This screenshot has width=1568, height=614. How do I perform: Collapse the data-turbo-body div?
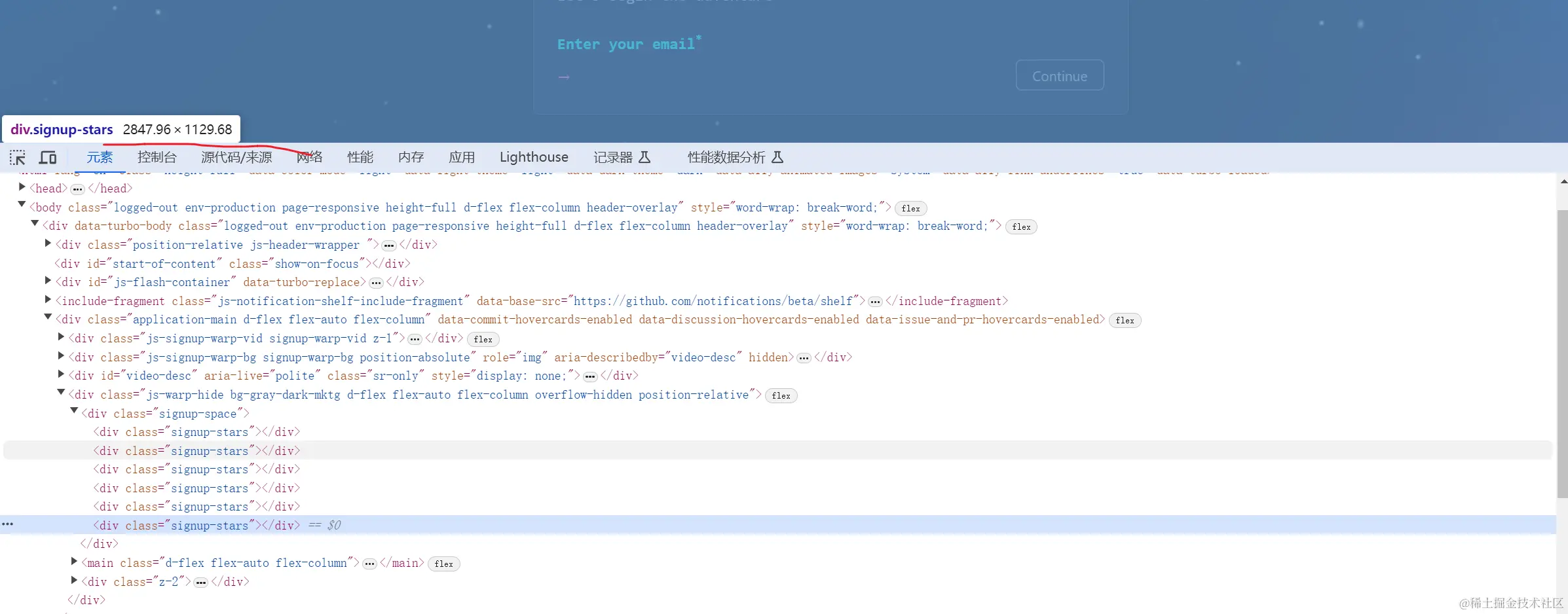pos(35,223)
